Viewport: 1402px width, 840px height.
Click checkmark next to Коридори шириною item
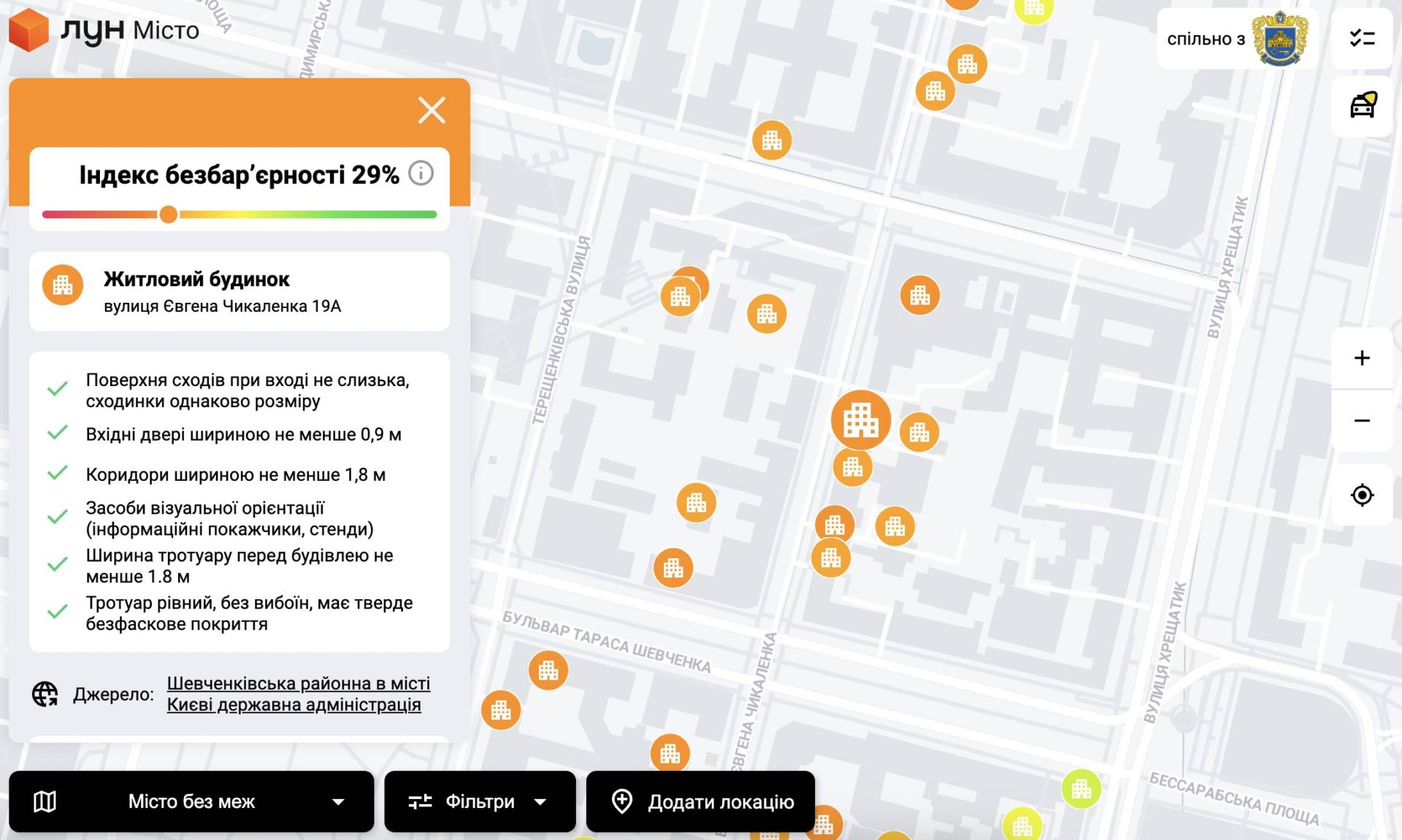58,474
